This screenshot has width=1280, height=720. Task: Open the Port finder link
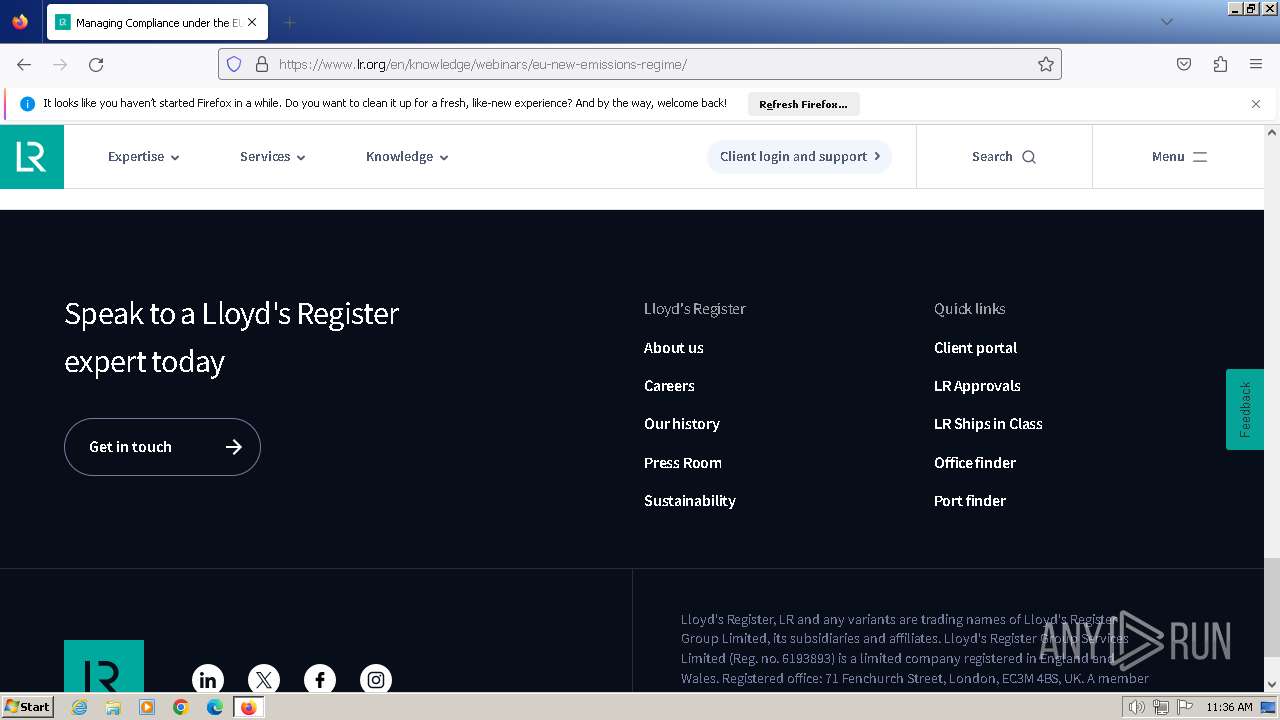point(970,501)
